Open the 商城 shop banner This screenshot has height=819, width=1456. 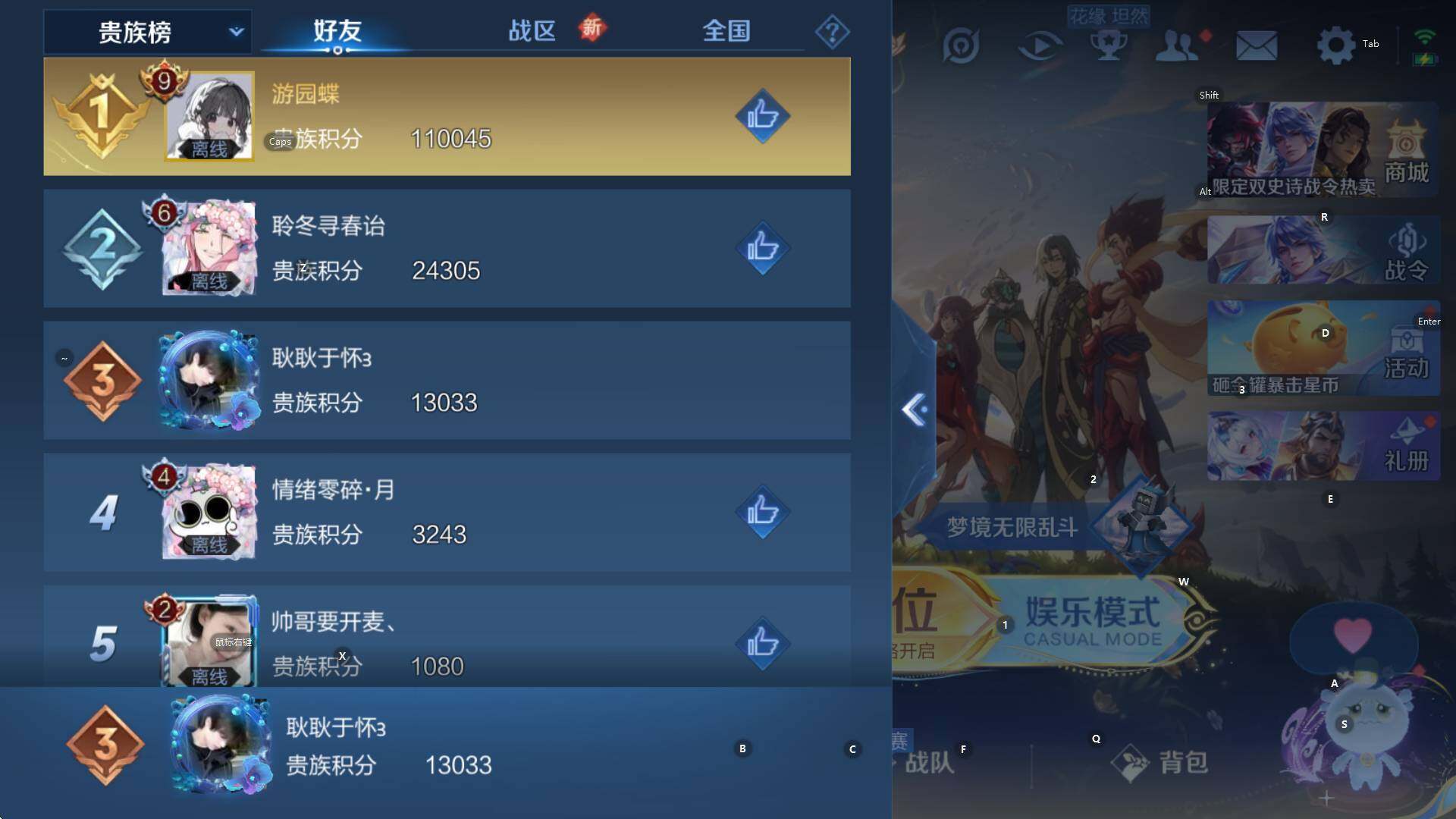click(1323, 150)
